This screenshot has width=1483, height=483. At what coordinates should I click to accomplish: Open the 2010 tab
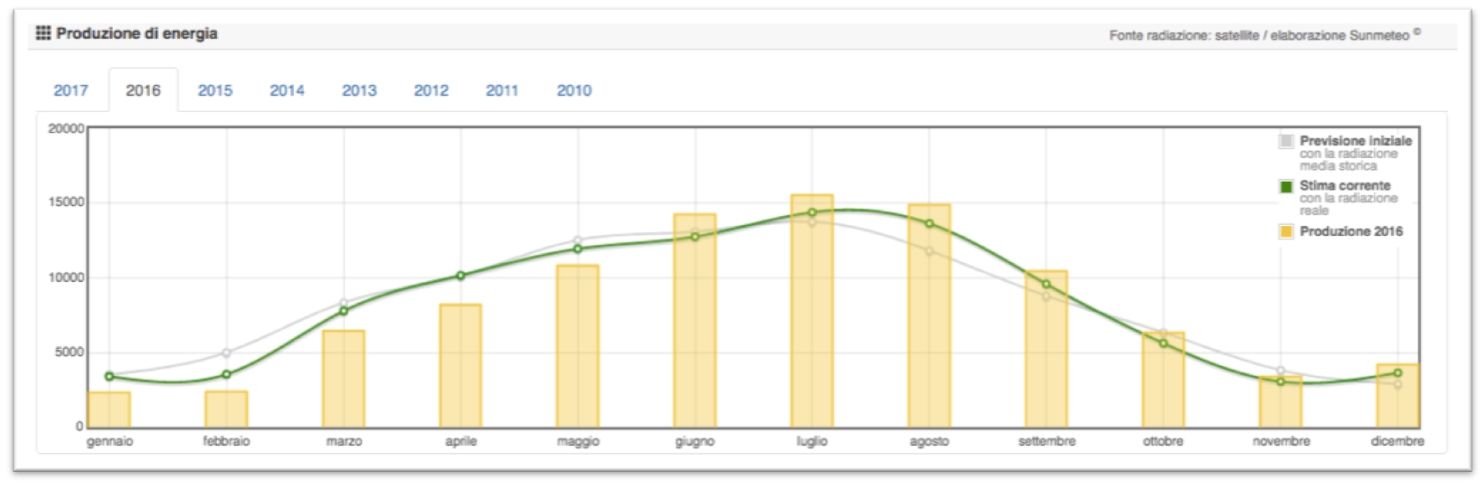[574, 90]
